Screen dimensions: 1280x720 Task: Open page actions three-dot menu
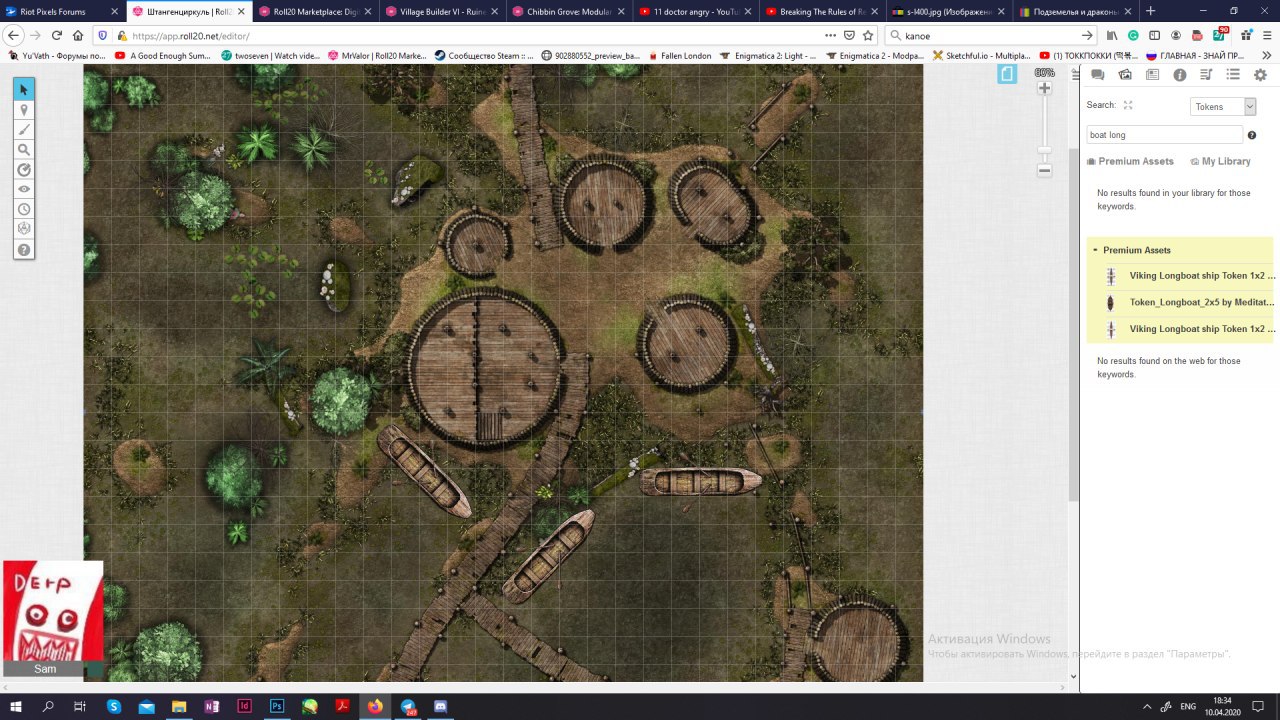(x=831, y=35)
